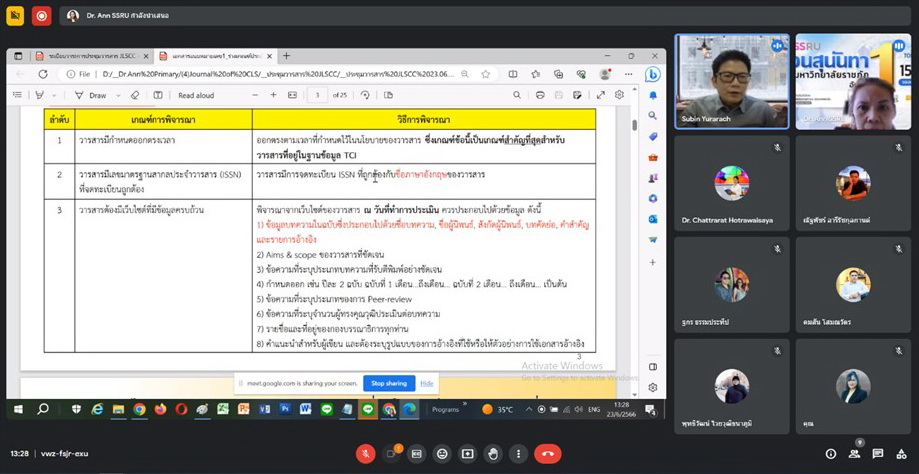The width and height of the screenshot is (919, 474).
Task: Raise hand in the meeting
Action: (493, 454)
